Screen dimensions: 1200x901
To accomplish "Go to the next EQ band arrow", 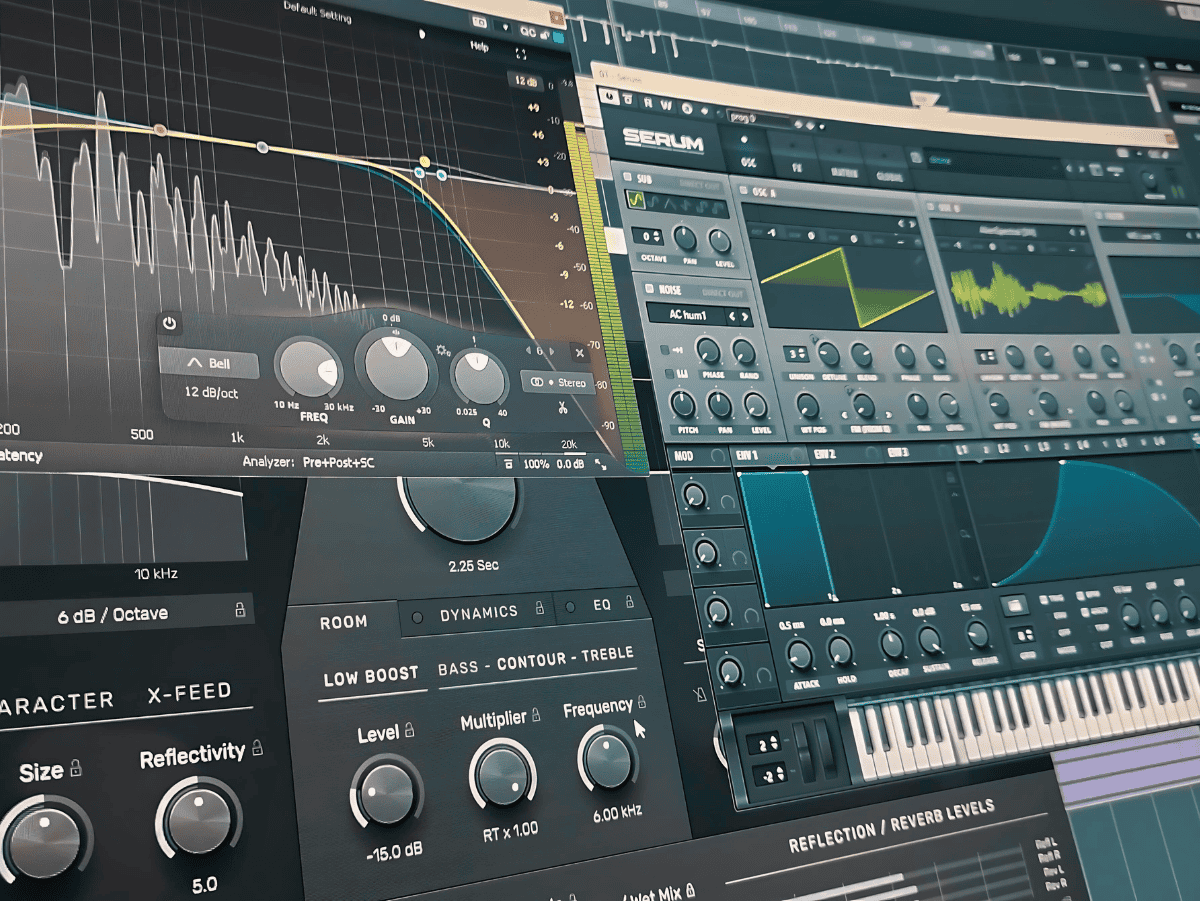I will (x=551, y=351).
